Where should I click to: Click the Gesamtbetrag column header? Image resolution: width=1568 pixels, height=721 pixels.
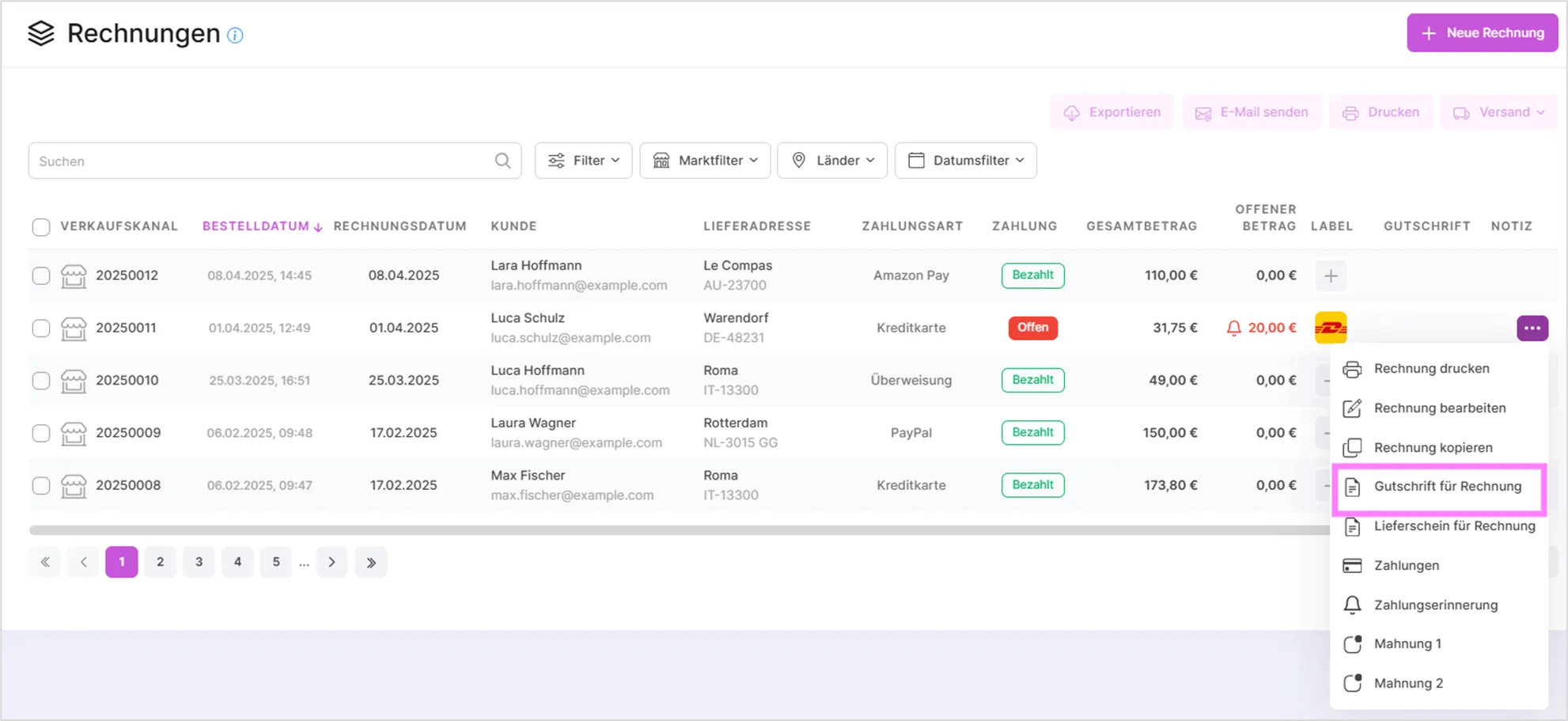click(1142, 226)
